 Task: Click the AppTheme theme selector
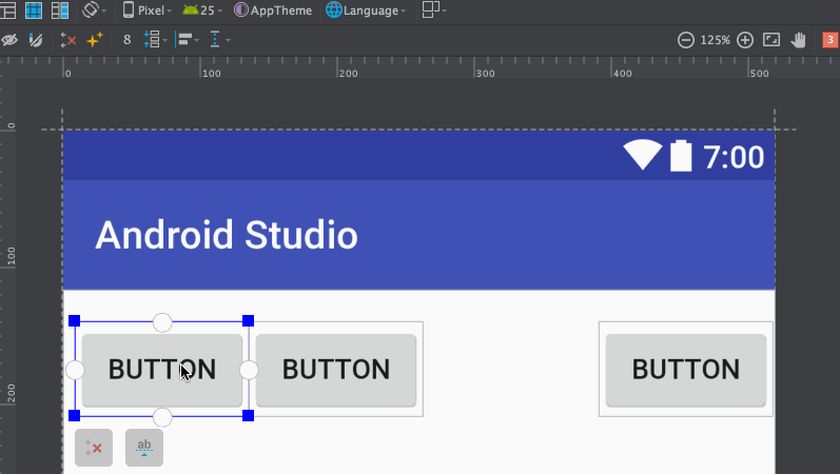pyautogui.click(x=273, y=10)
